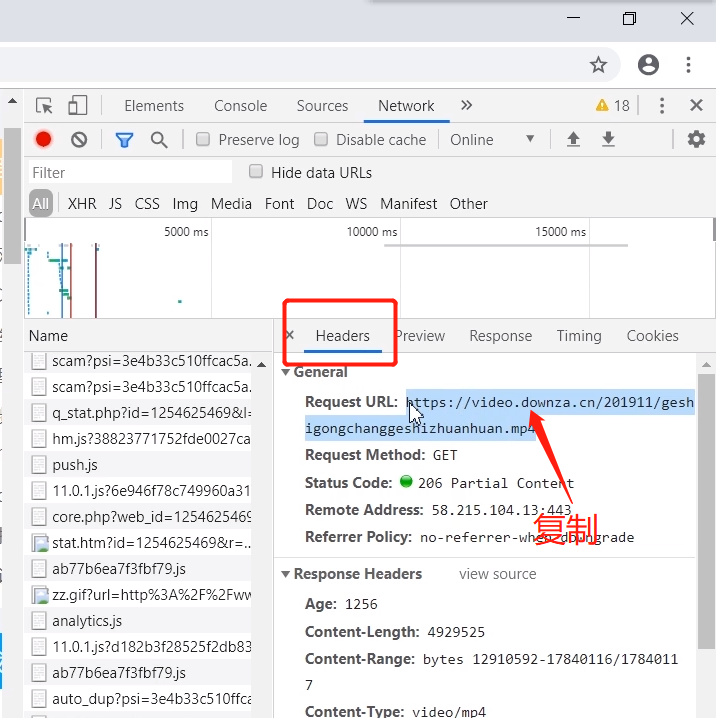Filter requests by XHR type
The width and height of the screenshot is (716, 718).
point(82,203)
